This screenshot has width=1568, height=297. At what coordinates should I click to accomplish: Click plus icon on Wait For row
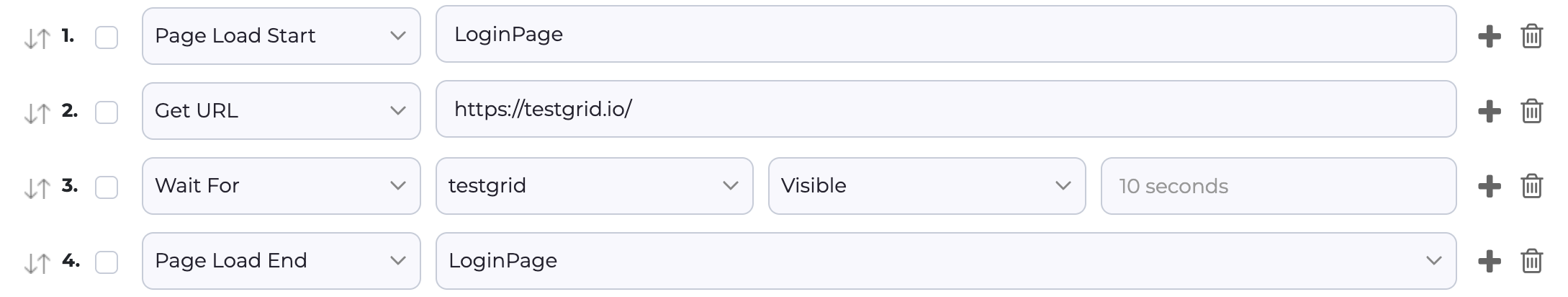pyautogui.click(x=1489, y=186)
